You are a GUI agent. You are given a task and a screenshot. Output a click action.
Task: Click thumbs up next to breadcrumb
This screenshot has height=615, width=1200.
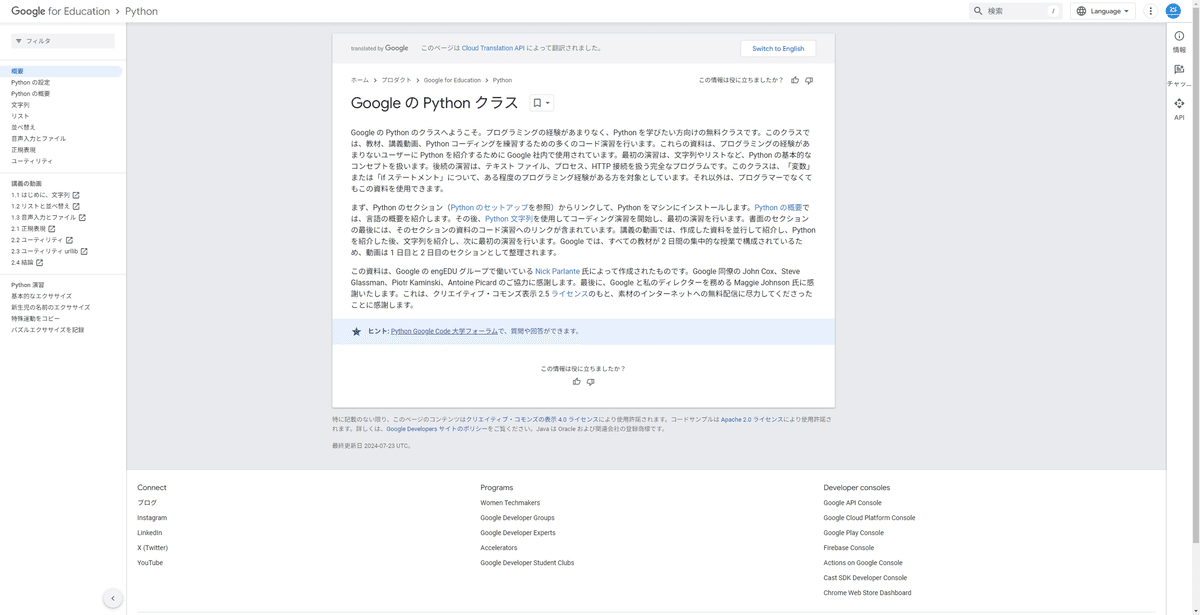(795, 80)
